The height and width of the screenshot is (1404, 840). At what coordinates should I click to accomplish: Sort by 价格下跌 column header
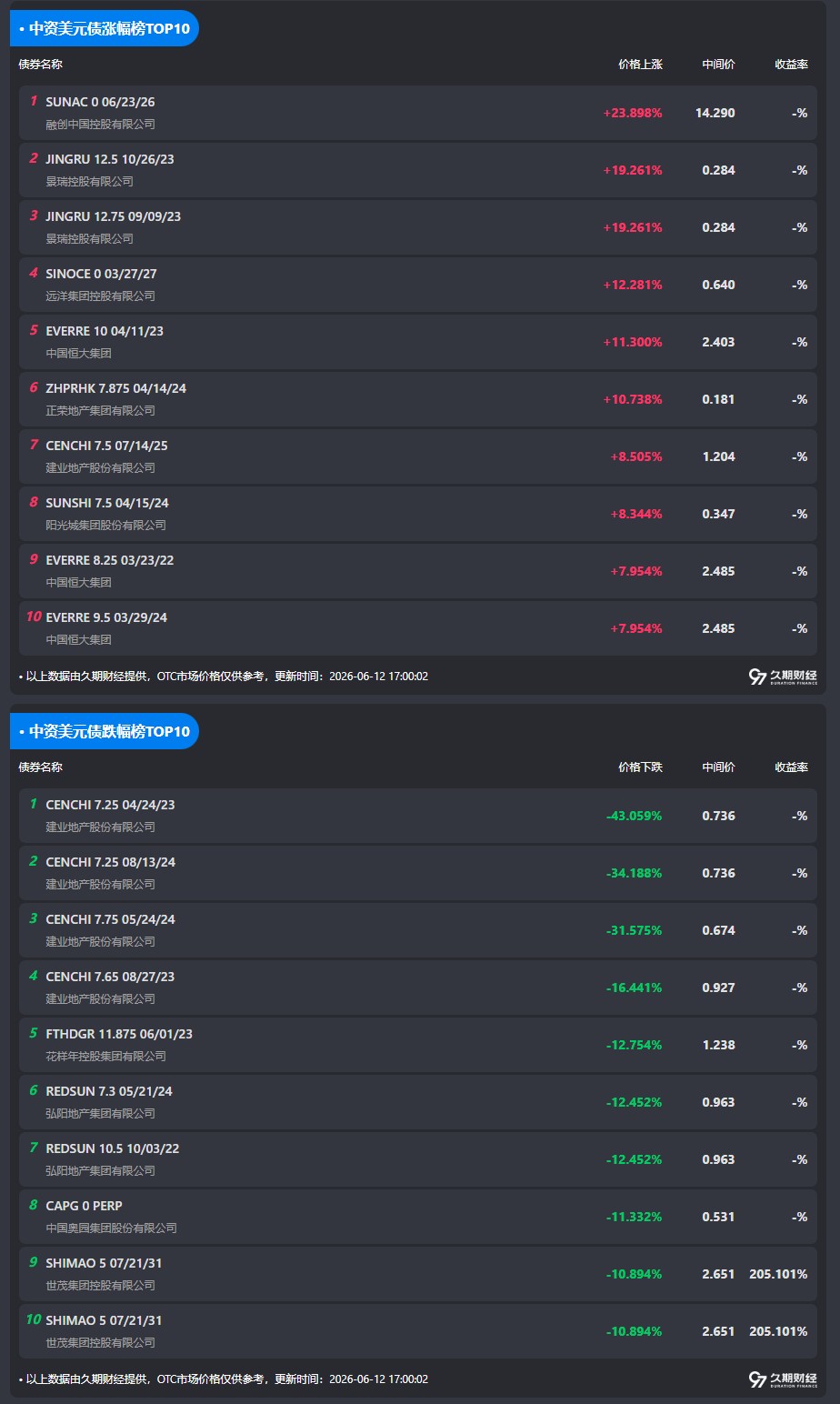point(640,767)
